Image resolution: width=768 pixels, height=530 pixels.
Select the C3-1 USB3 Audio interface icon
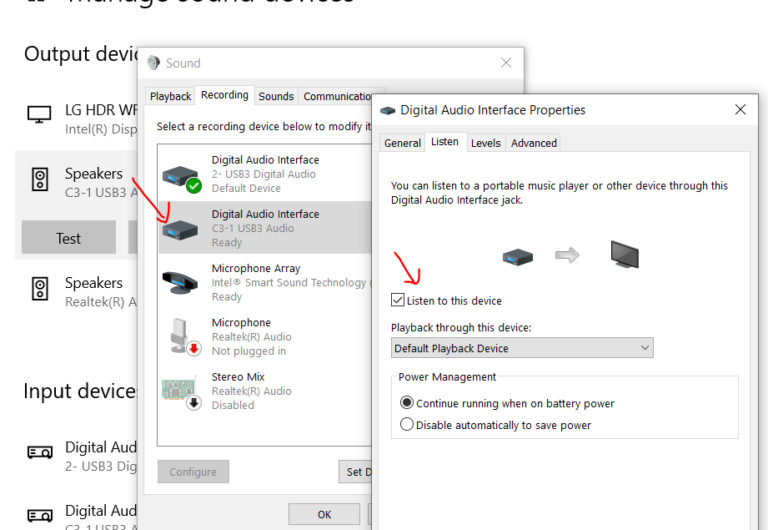click(x=183, y=228)
